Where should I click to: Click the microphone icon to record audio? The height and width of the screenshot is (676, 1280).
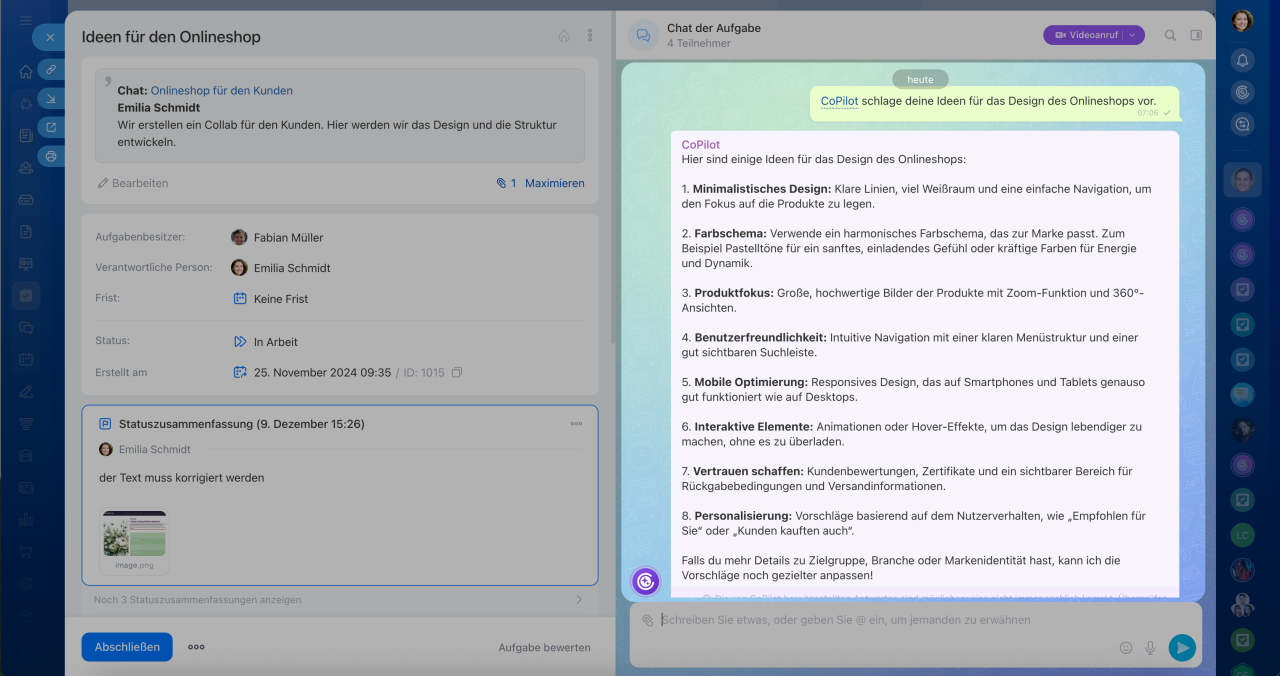[x=1150, y=648]
